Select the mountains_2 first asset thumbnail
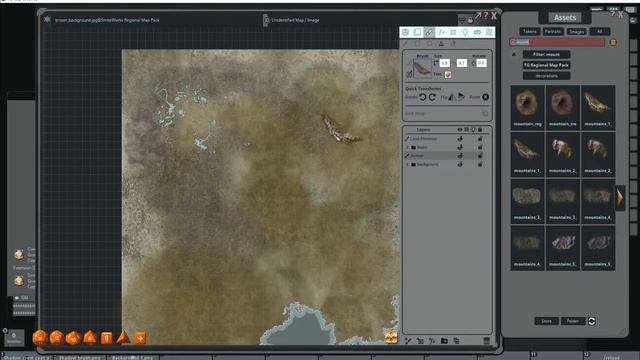 point(562,154)
